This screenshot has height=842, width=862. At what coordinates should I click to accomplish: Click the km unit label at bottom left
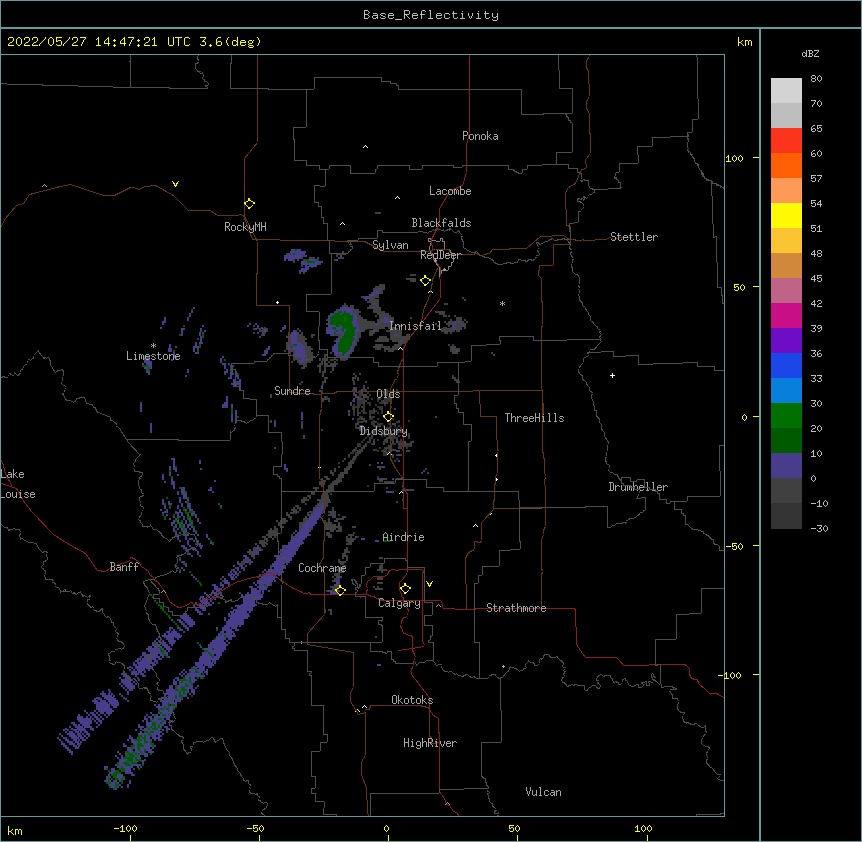click(15, 830)
